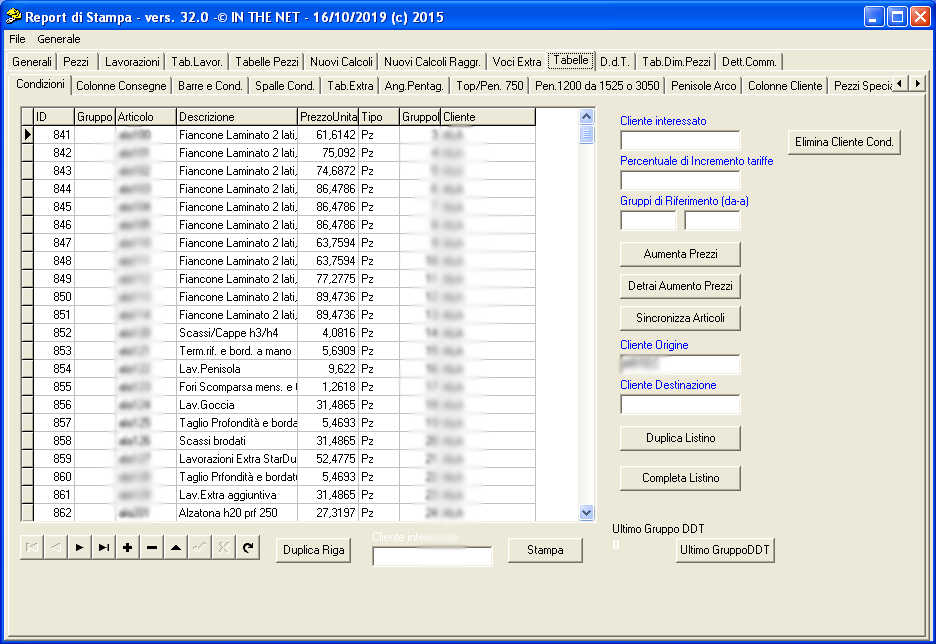Delete record with minus button
This screenshot has height=644, width=936.
[x=152, y=547]
